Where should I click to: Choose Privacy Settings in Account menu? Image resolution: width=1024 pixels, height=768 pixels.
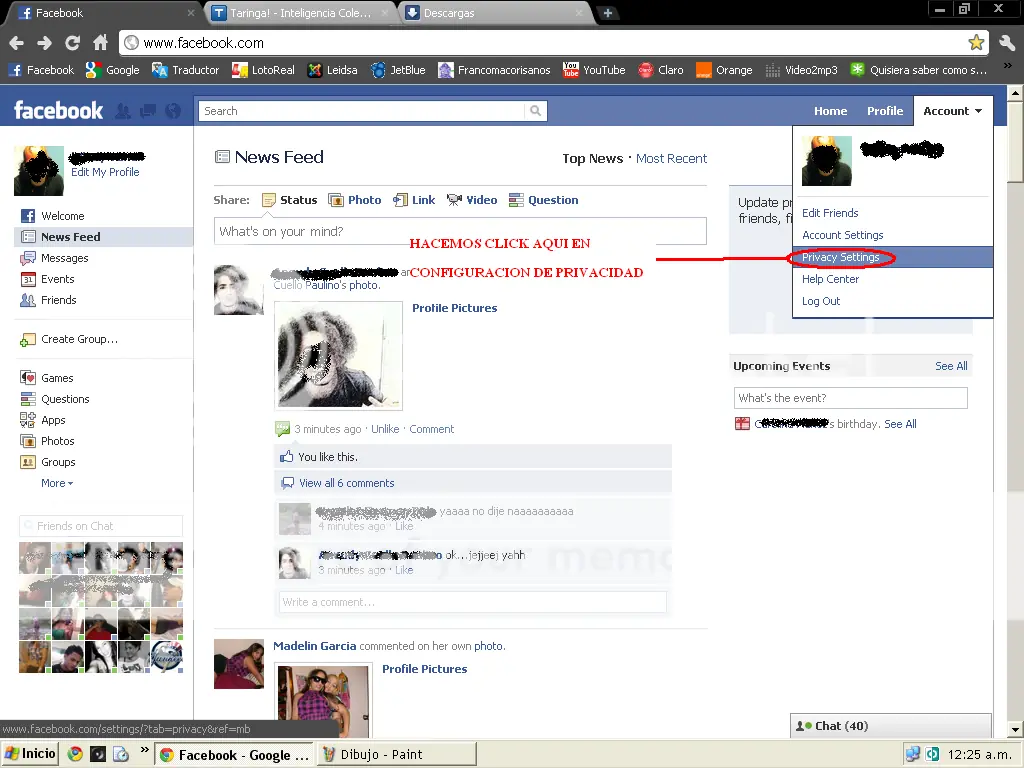(x=893, y=257)
